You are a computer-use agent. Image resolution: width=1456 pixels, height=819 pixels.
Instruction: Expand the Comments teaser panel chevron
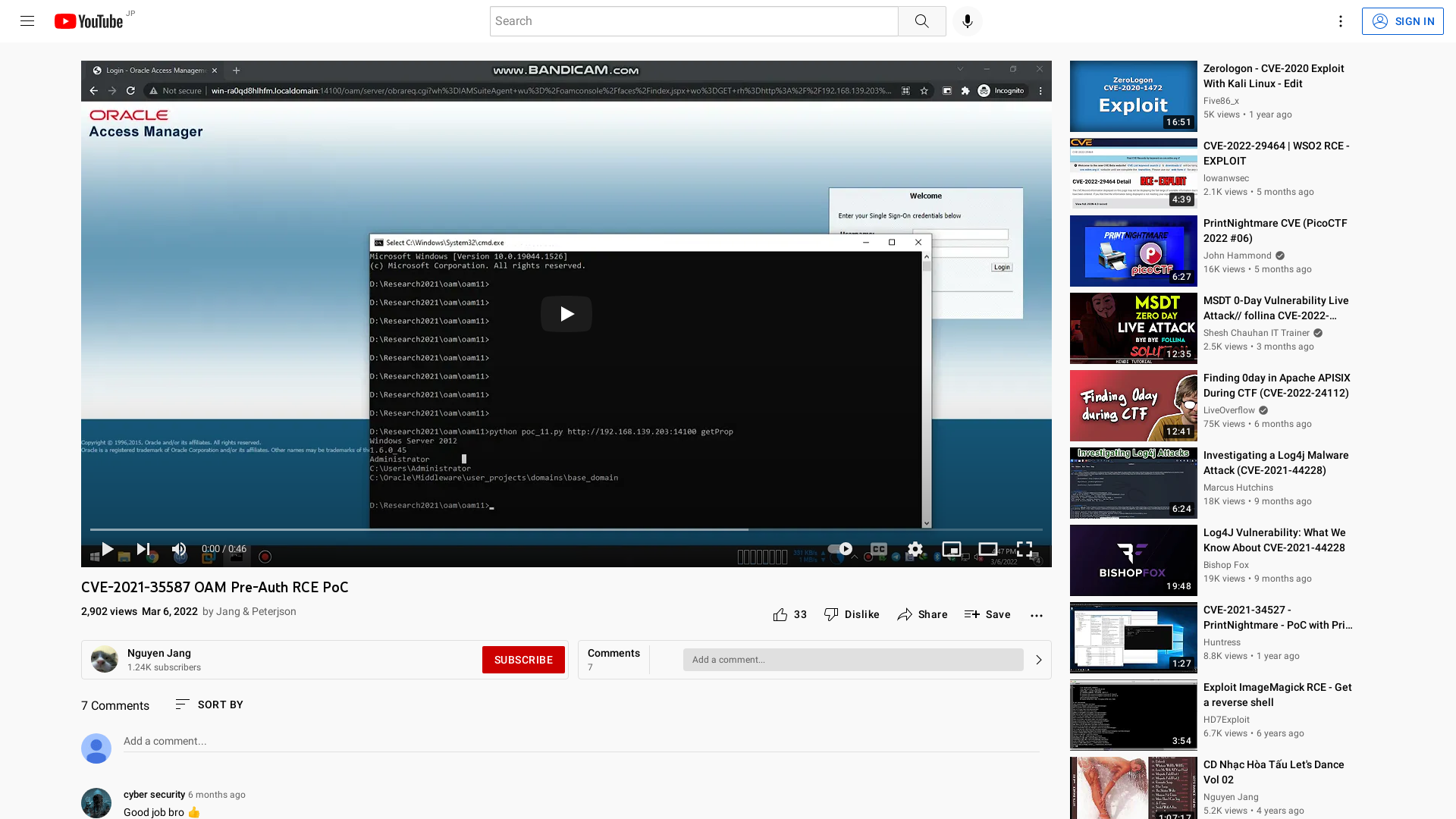pos(1038,660)
